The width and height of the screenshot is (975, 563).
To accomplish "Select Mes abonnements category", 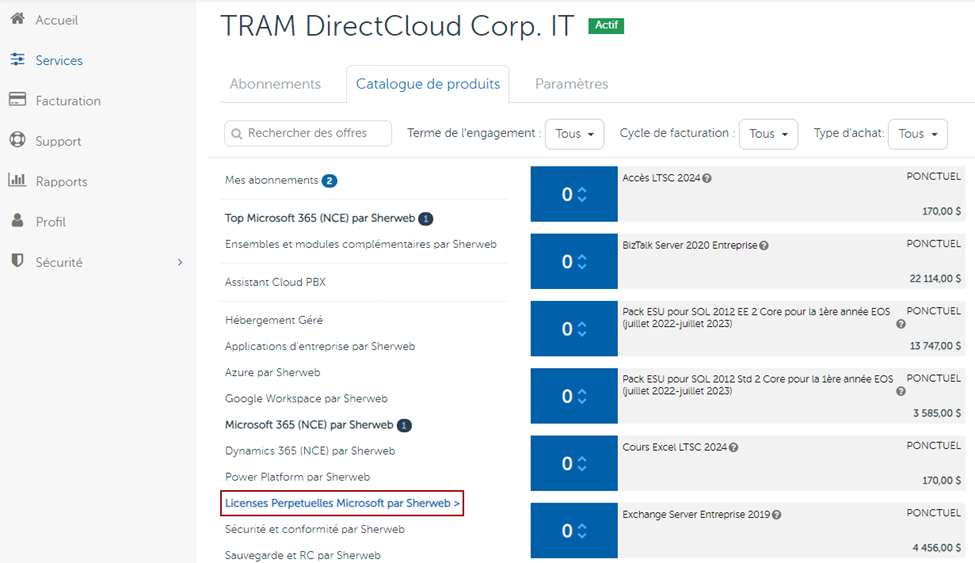I will [x=272, y=180].
